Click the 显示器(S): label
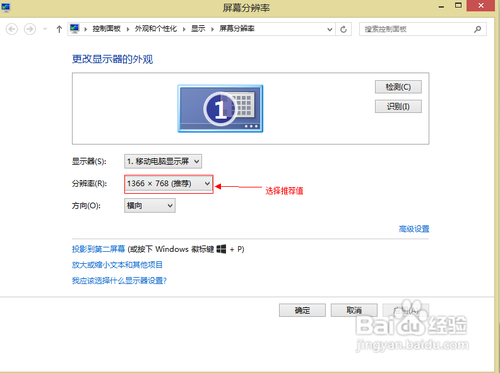The height and width of the screenshot is (373, 500). coord(89,162)
